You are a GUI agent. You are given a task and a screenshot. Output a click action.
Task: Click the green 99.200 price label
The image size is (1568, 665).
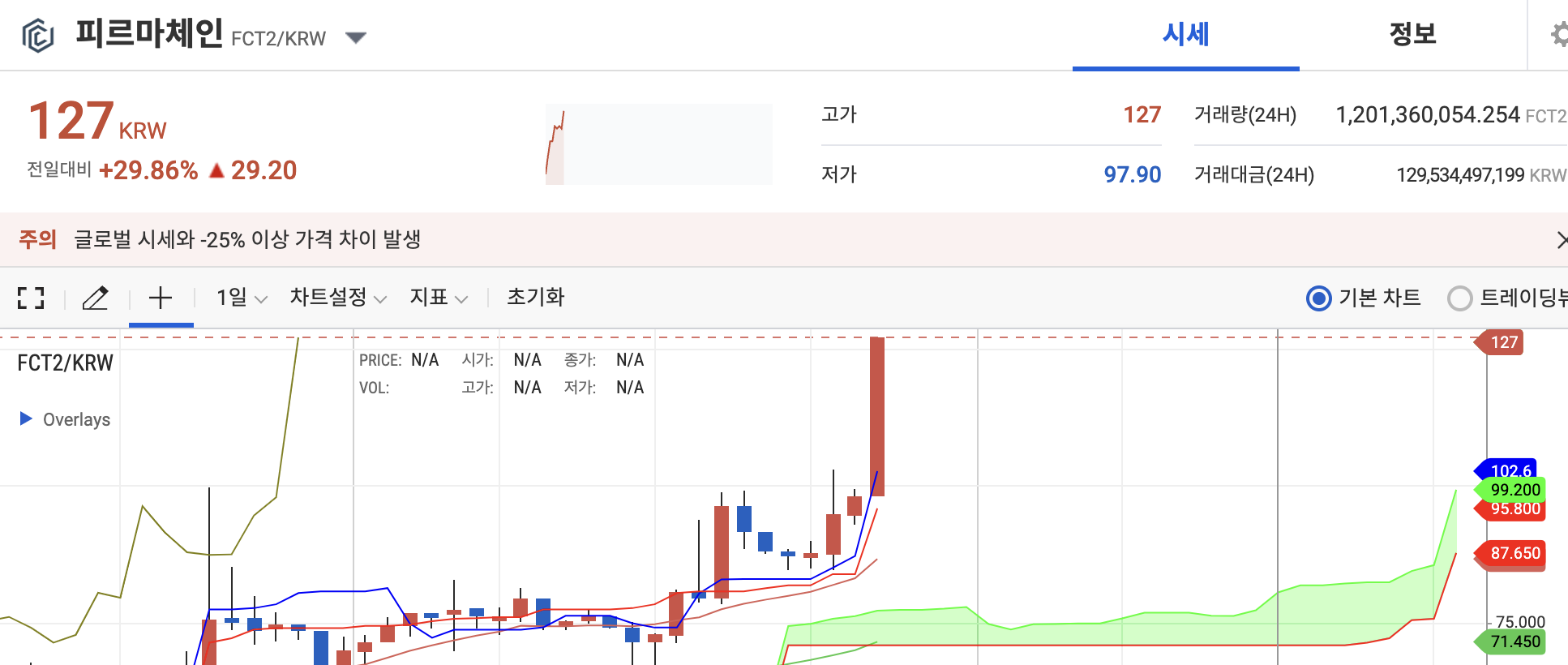click(1511, 490)
